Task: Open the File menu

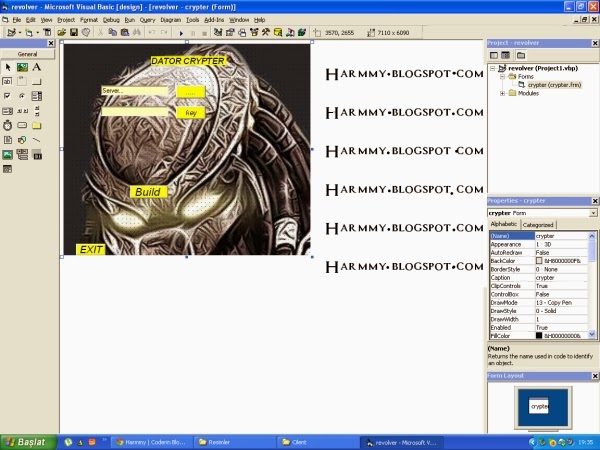Action: tap(16, 20)
